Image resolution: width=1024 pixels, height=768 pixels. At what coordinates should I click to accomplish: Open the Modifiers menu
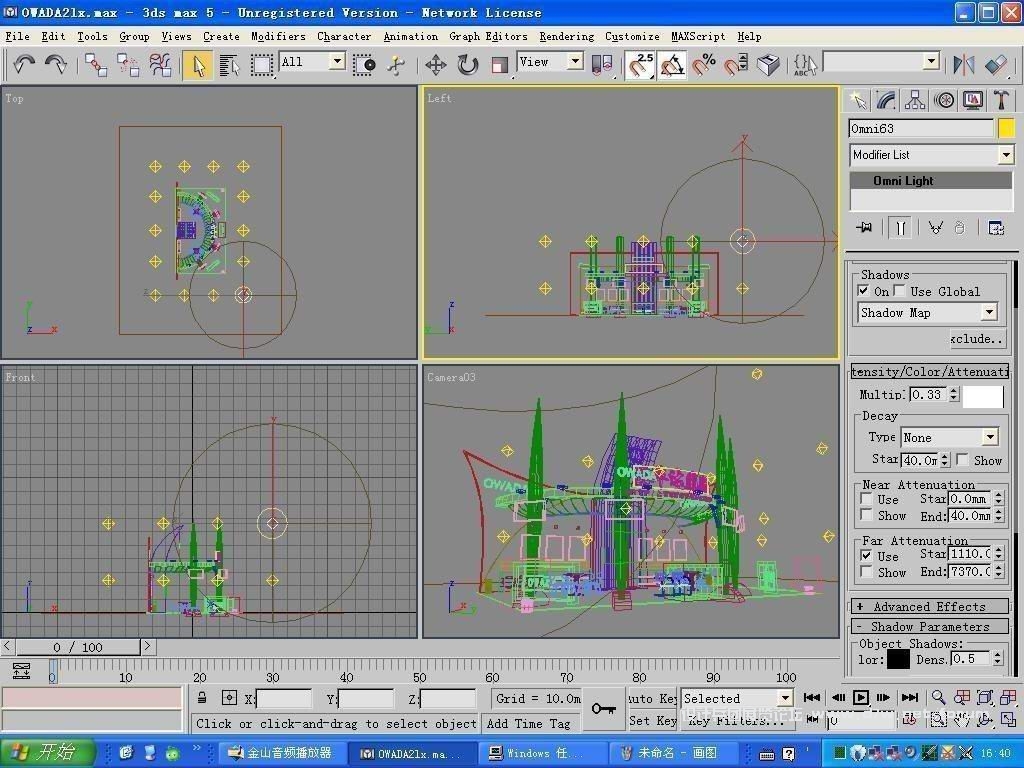278,37
